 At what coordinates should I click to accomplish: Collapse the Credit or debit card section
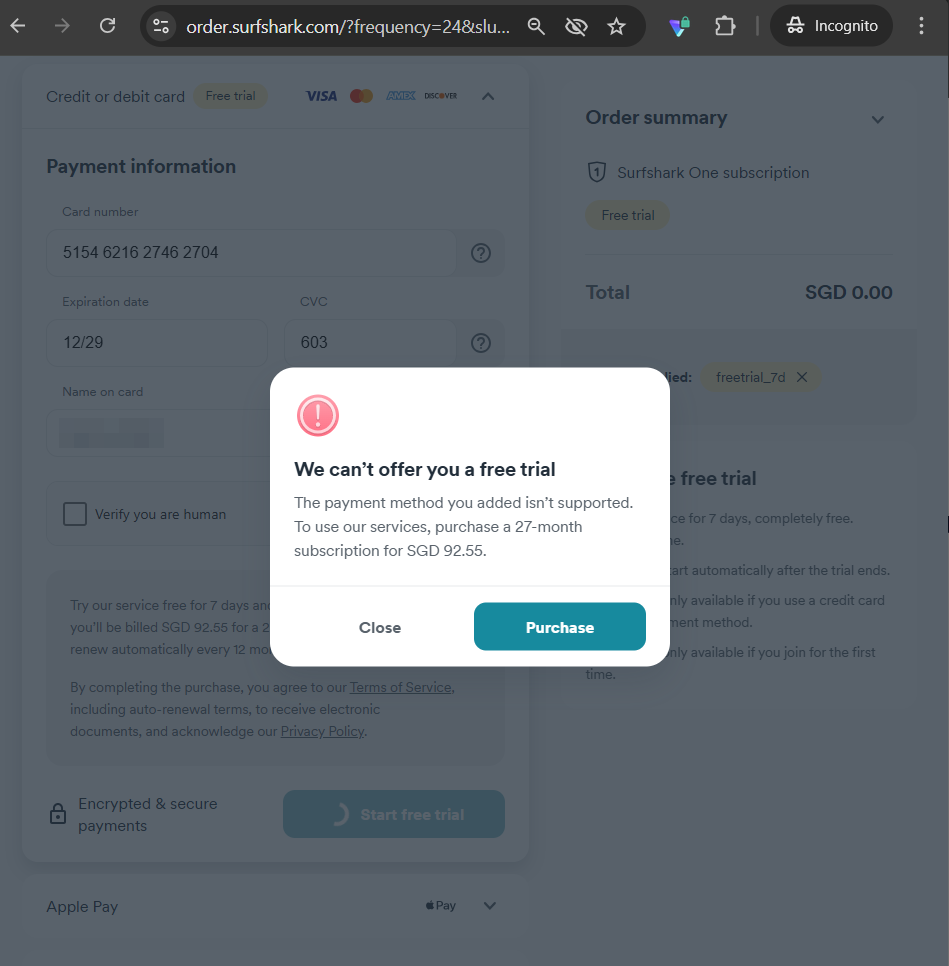click(488, 97)
